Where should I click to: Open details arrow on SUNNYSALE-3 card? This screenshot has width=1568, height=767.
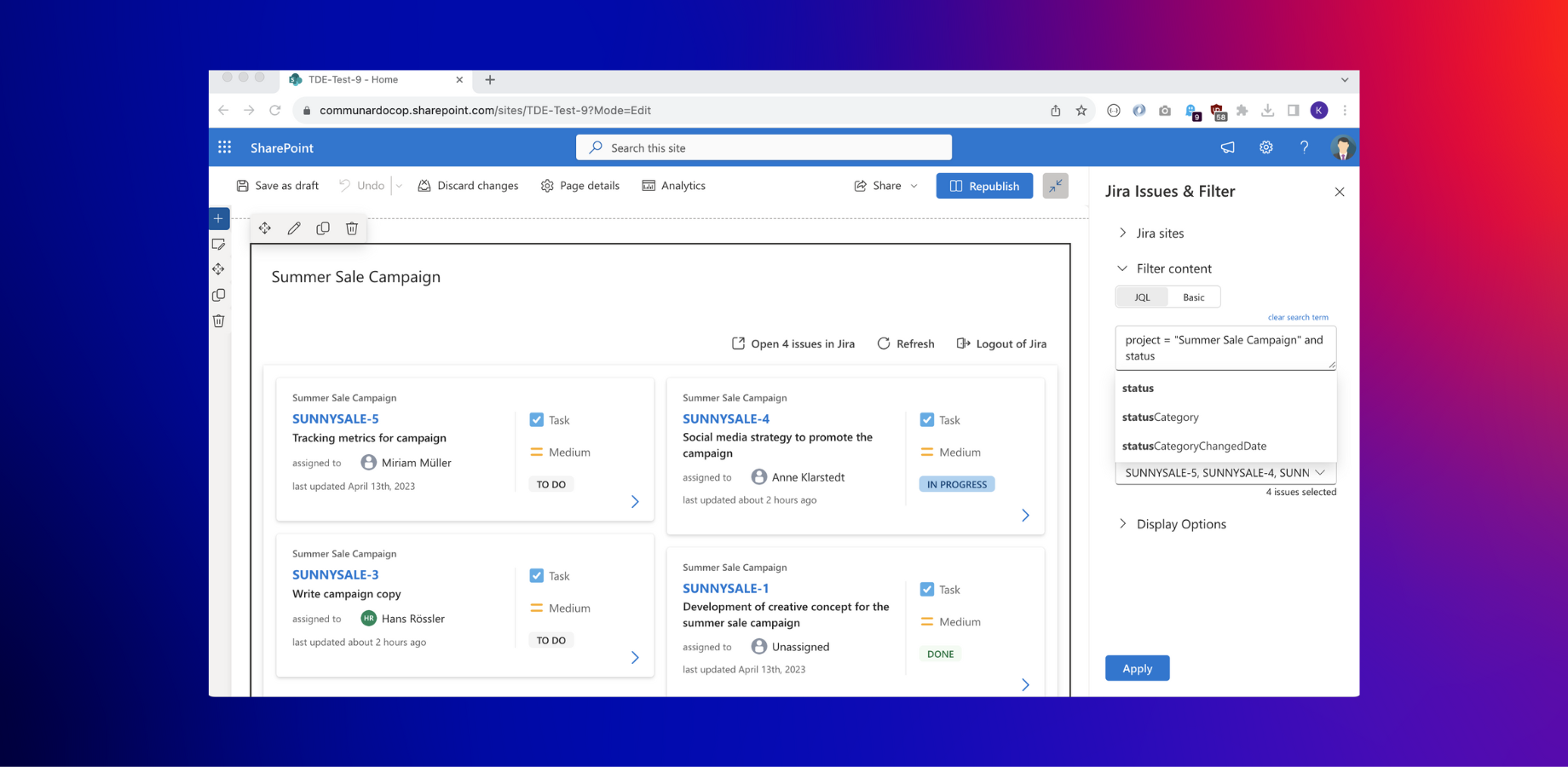click(635, 658)
